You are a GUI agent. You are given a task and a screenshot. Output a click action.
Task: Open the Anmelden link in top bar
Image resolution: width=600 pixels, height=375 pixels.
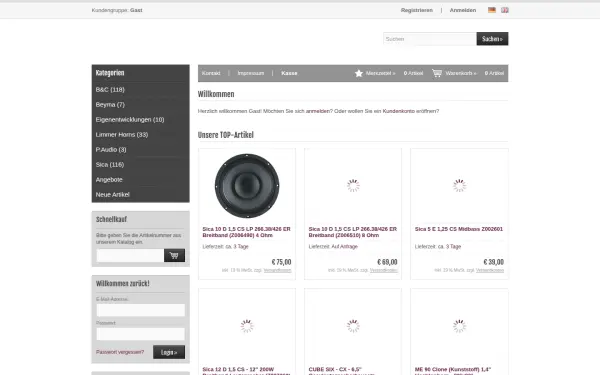pyautogui.click(x=463, y=10)
